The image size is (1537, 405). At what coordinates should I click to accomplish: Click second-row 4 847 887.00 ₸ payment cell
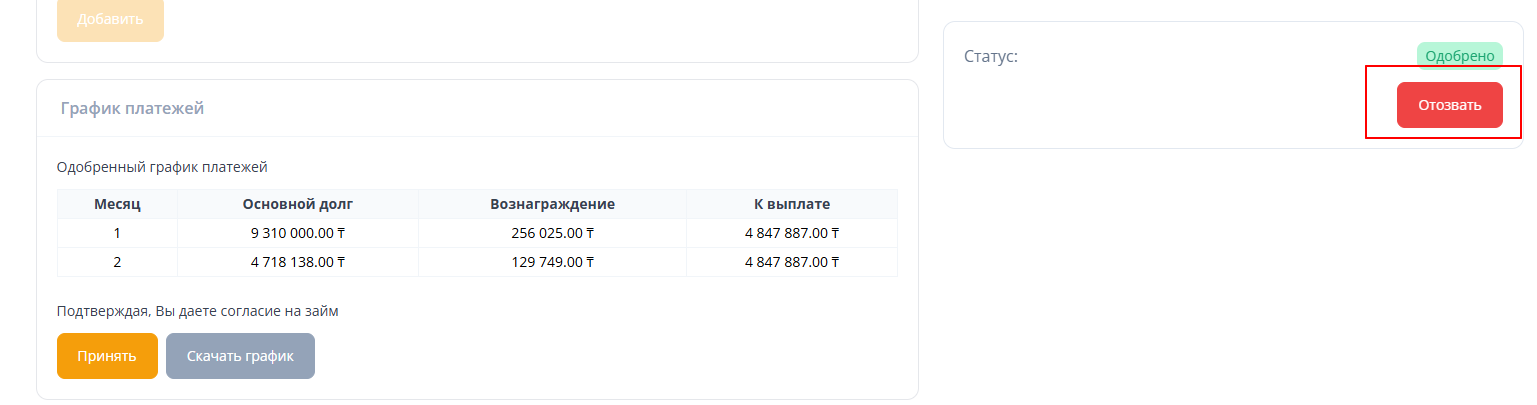(792, 262)
